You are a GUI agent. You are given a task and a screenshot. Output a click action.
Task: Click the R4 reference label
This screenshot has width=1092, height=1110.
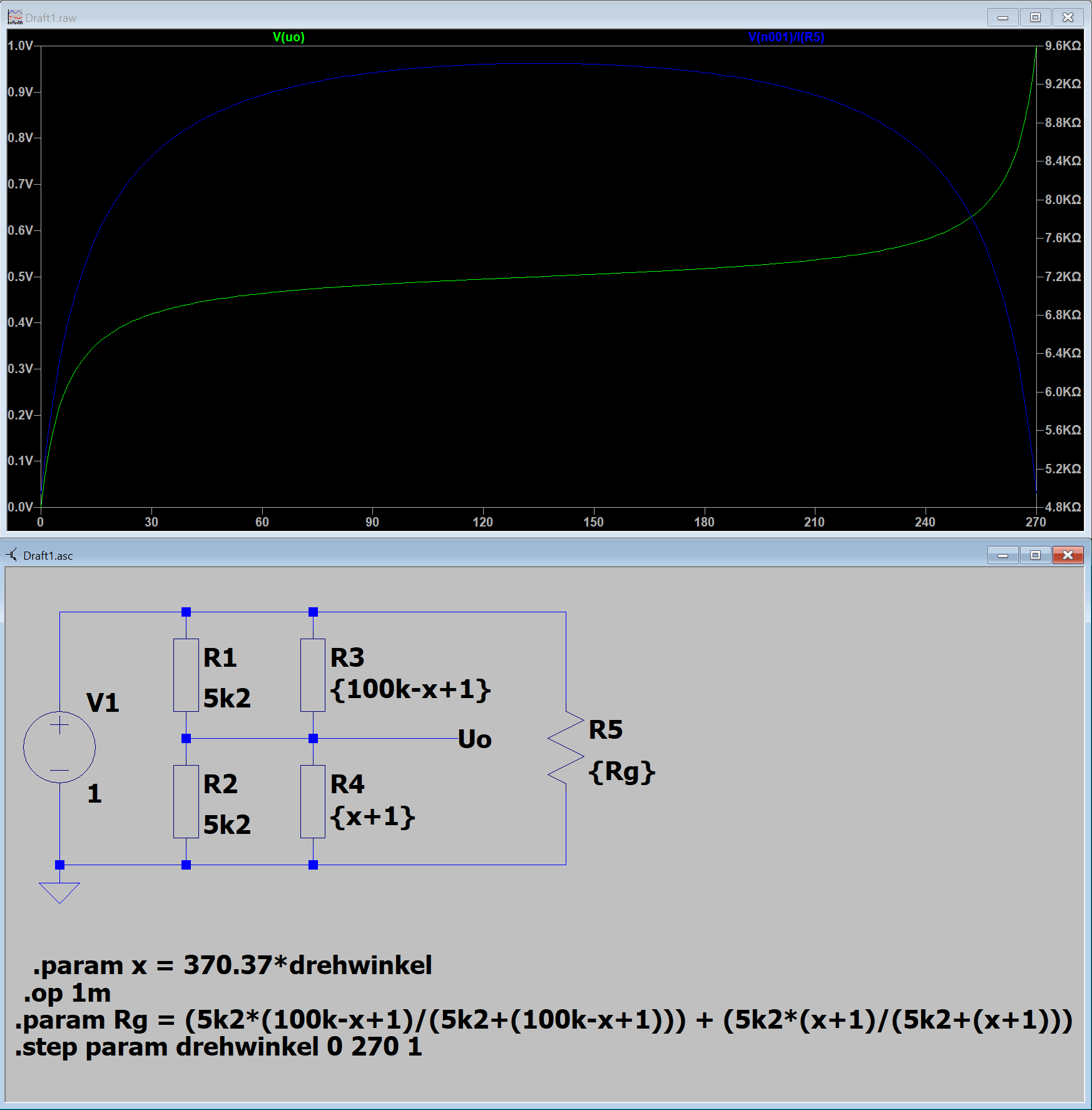[347, 784]
